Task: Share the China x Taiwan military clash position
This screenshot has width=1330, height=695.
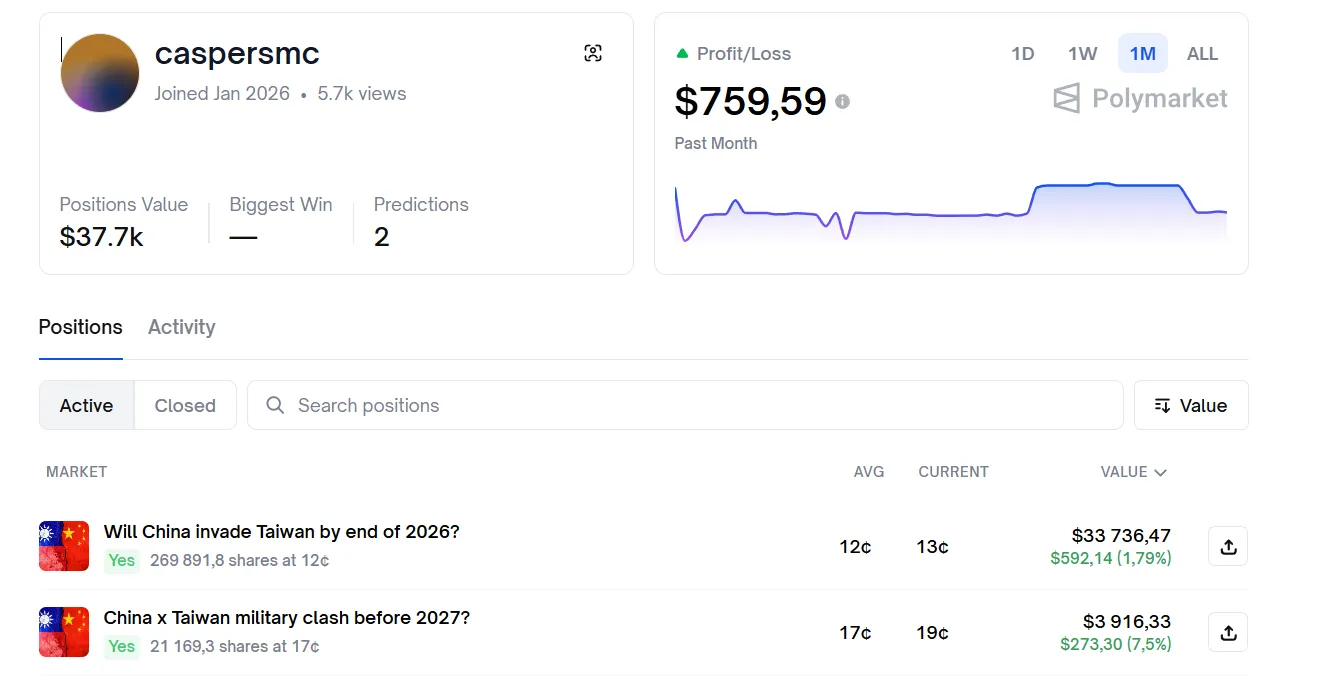Action: pos(1228,633)
